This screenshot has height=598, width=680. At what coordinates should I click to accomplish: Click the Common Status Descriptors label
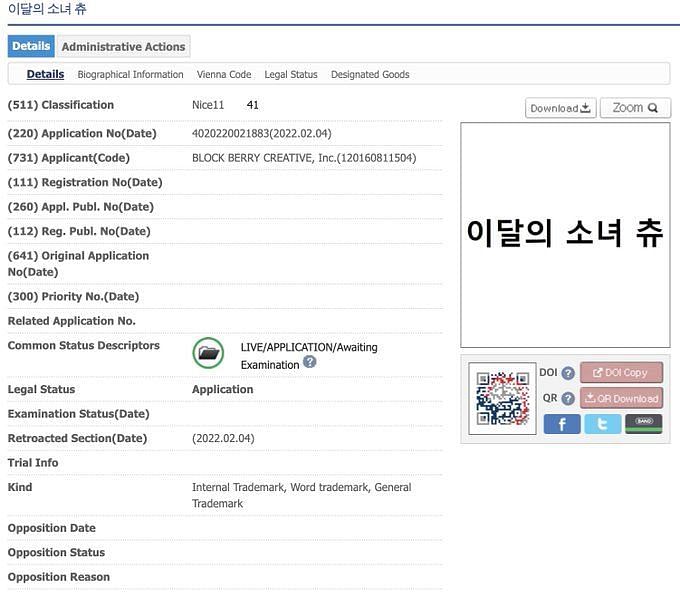tap(84, 346)
